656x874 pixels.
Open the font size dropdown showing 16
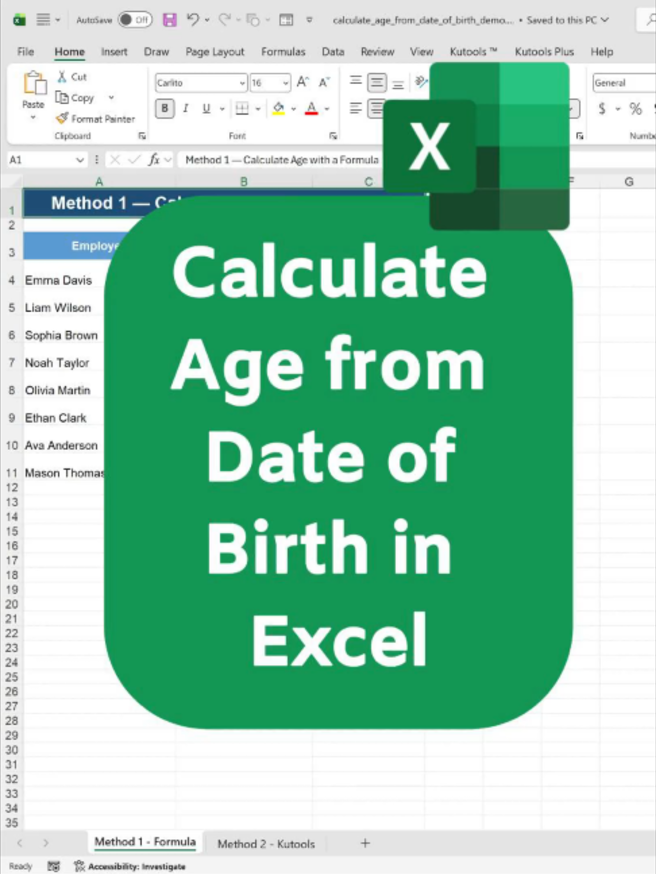point(285,83)
